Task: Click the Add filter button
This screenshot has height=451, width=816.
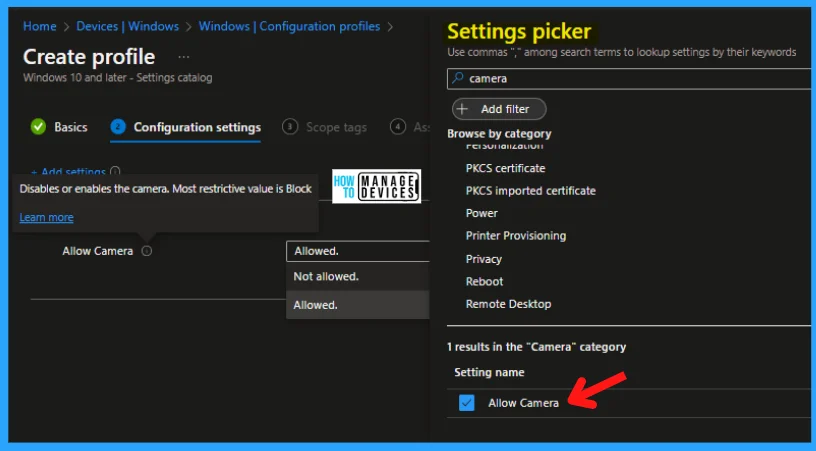Action: [x=499, y=109]
